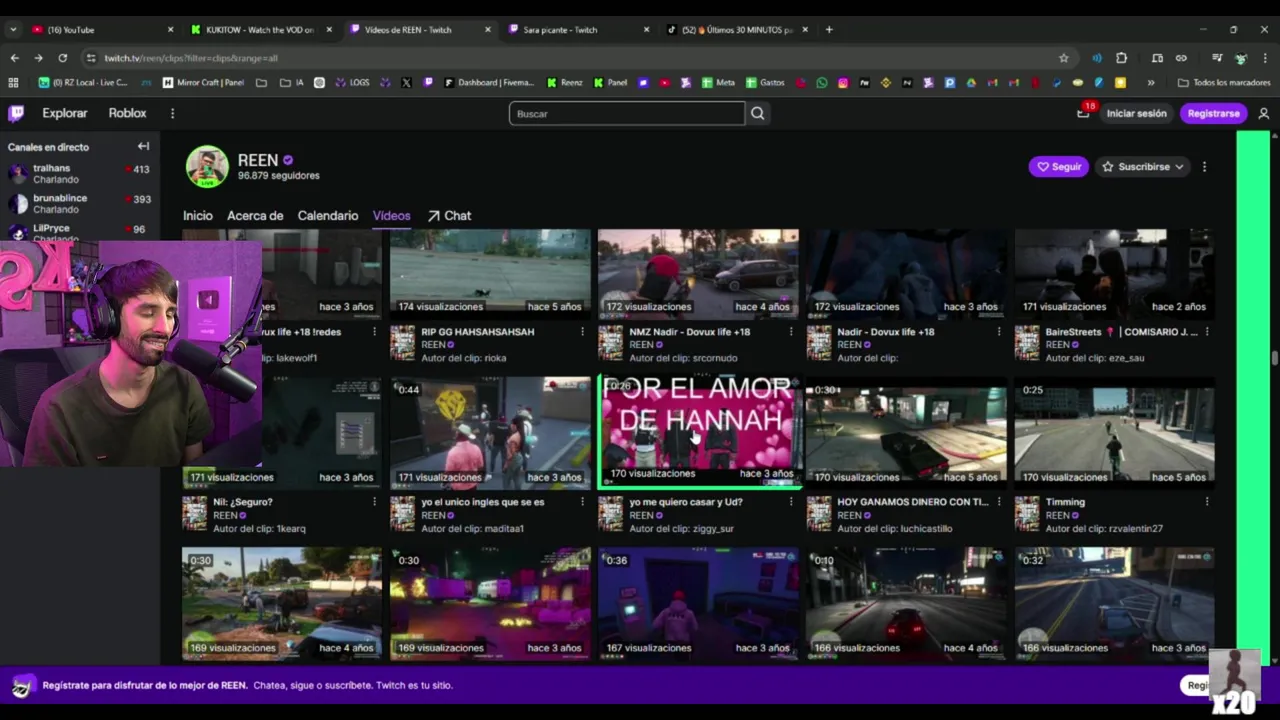The height and width of the screenshot is (720, 1280).
Task: Open the three-dot menu next to Roblox
Action: coord(172,113)
